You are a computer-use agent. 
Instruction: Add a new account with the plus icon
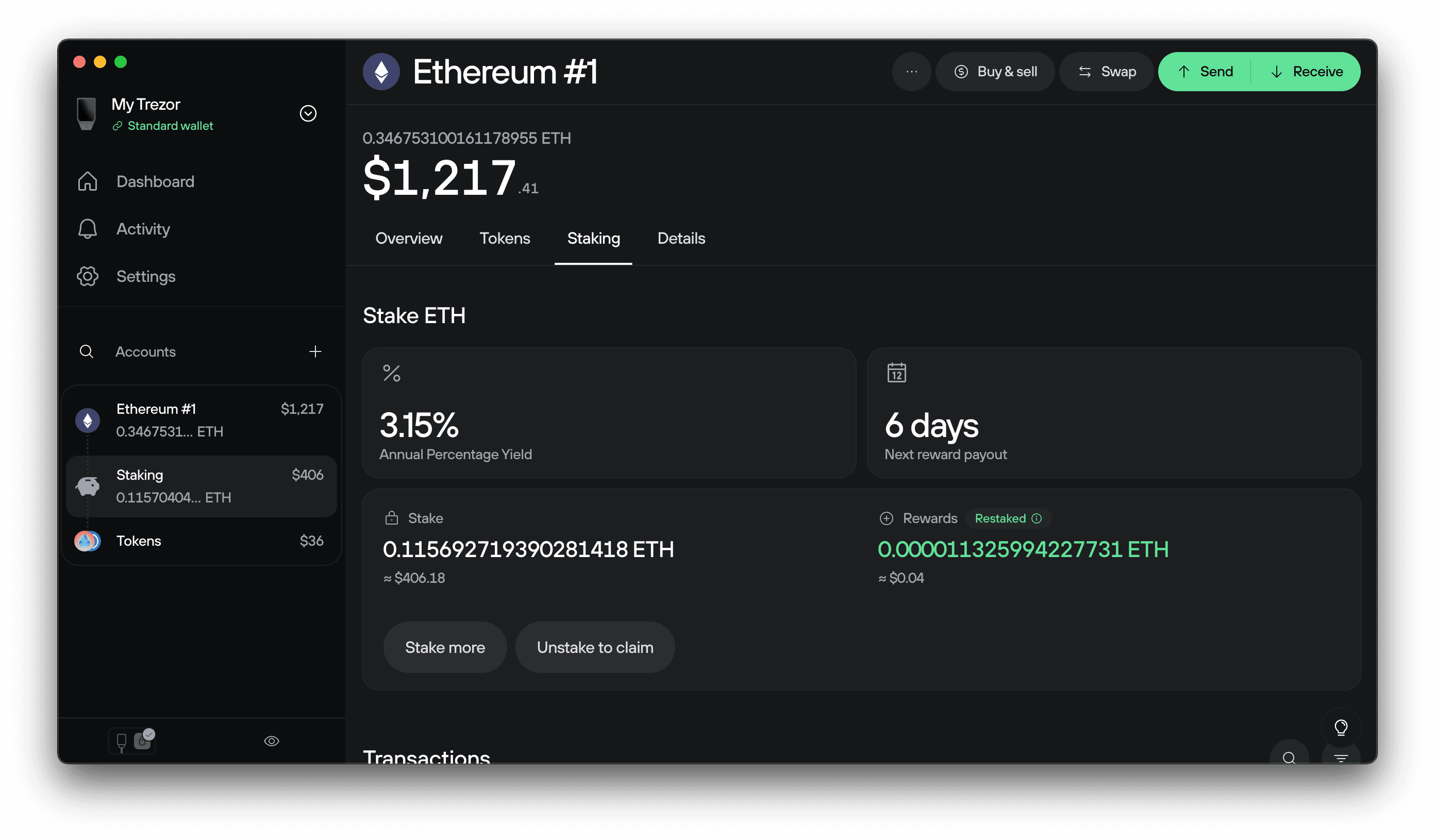click(315, 351)
